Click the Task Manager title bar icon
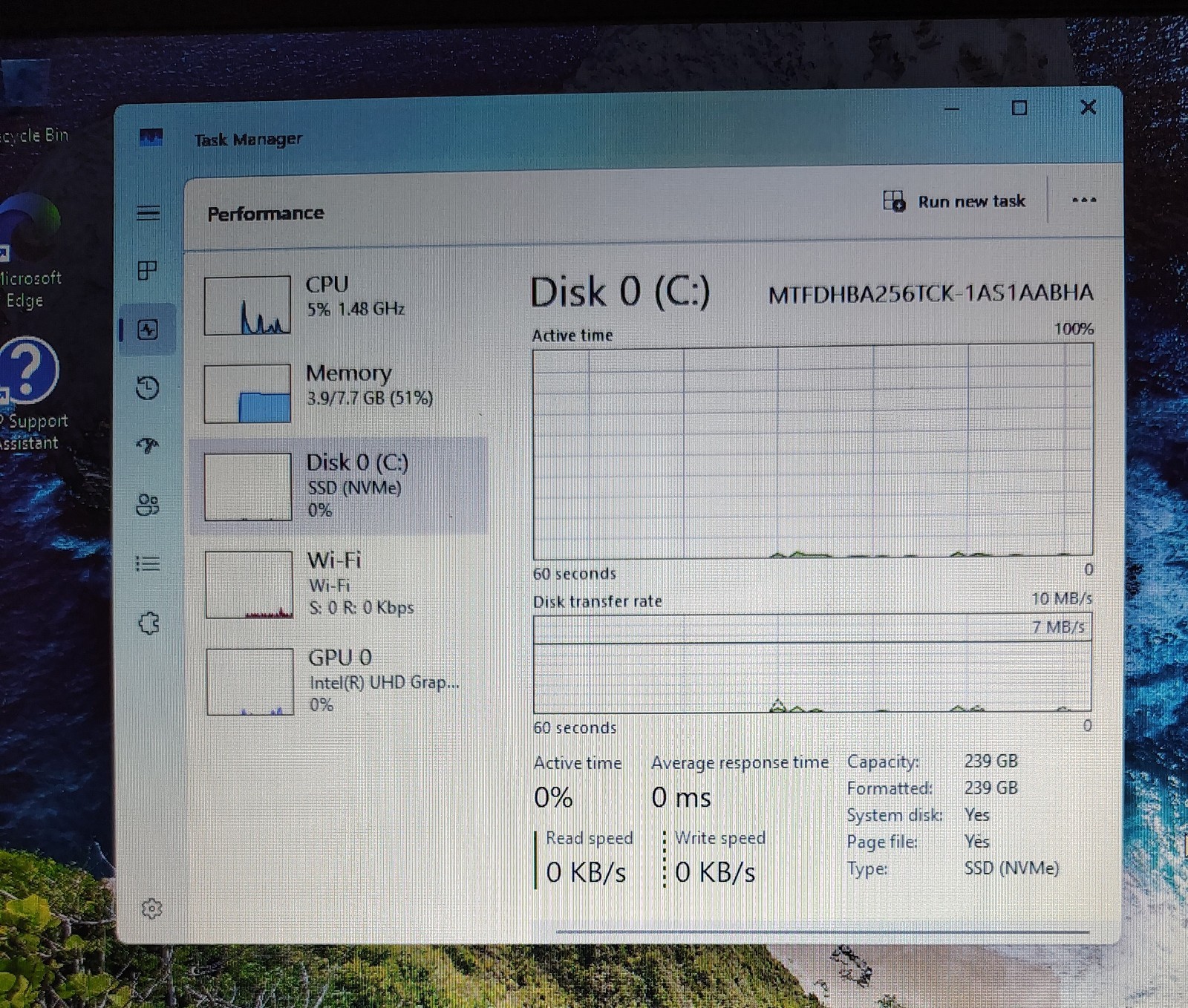This screenshot has width=1188, height=1008. (151, 137)
